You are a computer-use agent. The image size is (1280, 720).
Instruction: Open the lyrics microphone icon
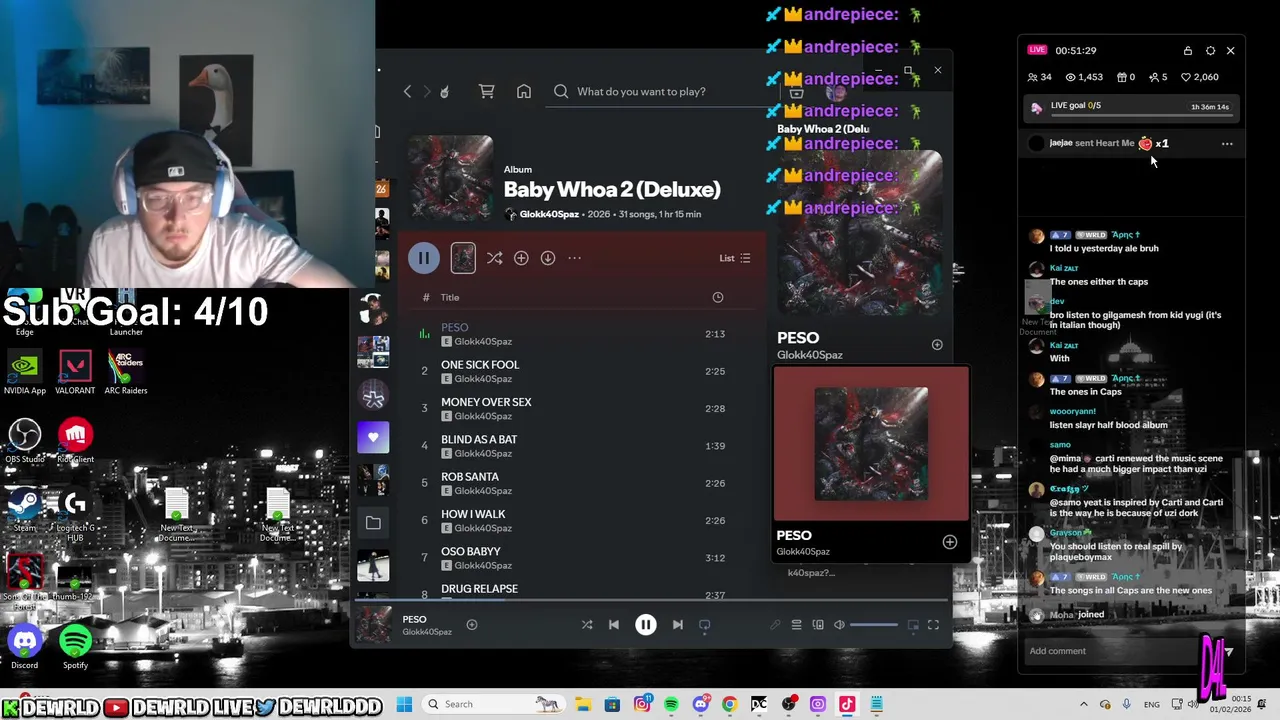tap(775, 625)
